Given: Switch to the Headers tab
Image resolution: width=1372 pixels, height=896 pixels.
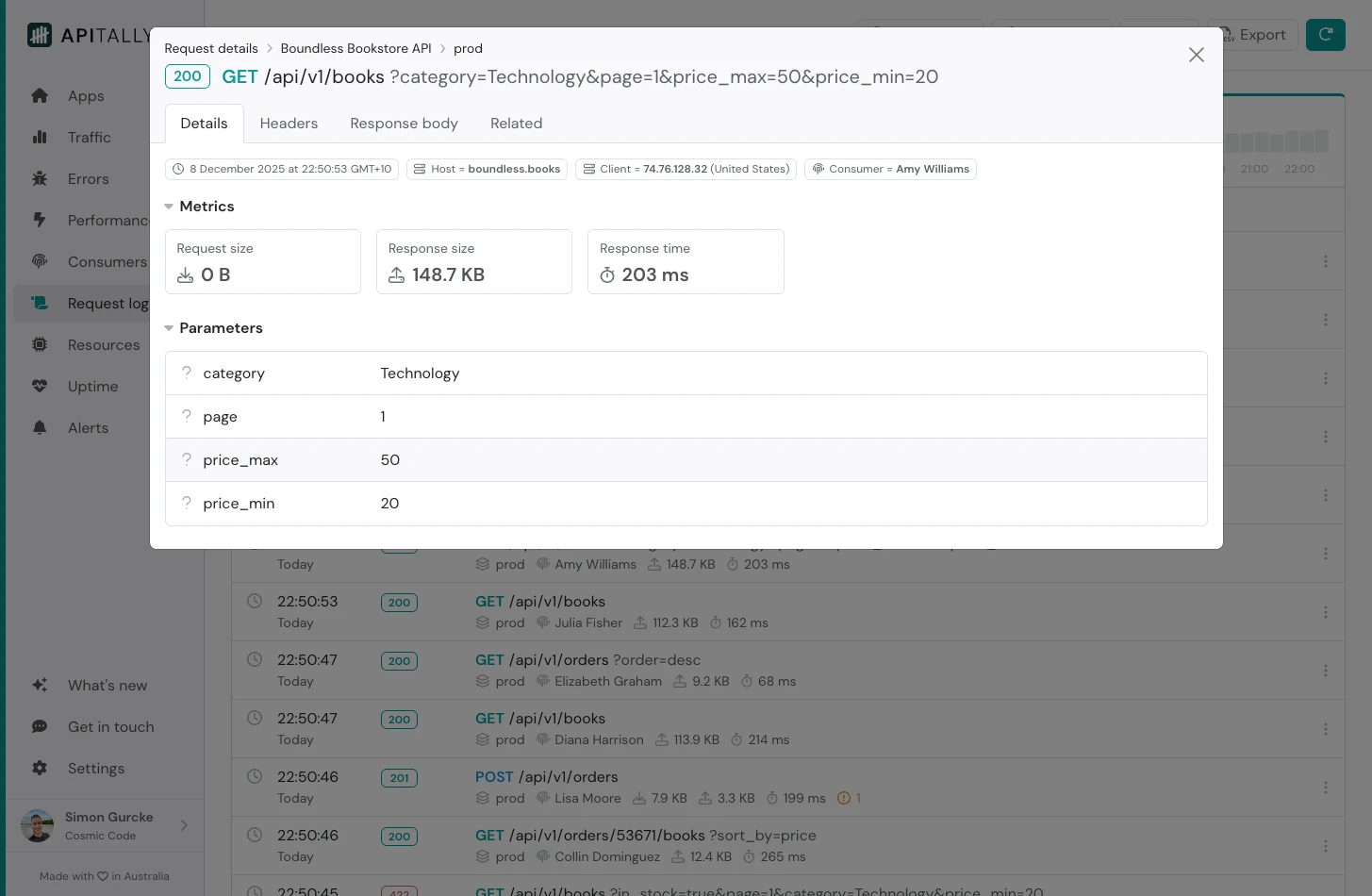Looking at the screenshot, I should (289, 124).
